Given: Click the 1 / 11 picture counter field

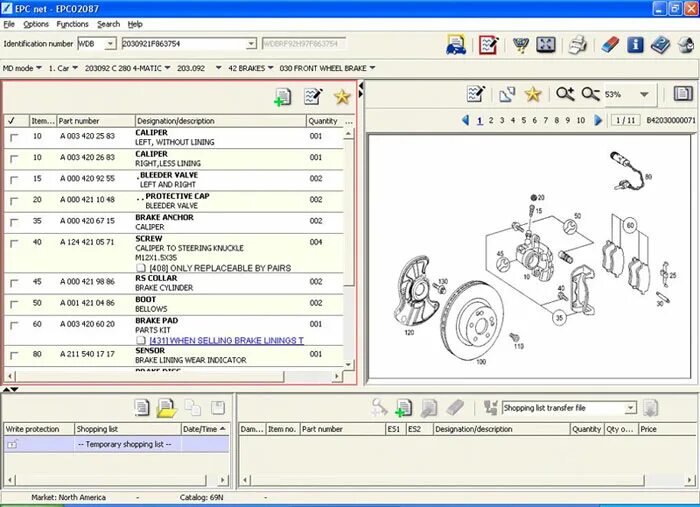Looking at the screenshot, I should (x=625, y=121).
